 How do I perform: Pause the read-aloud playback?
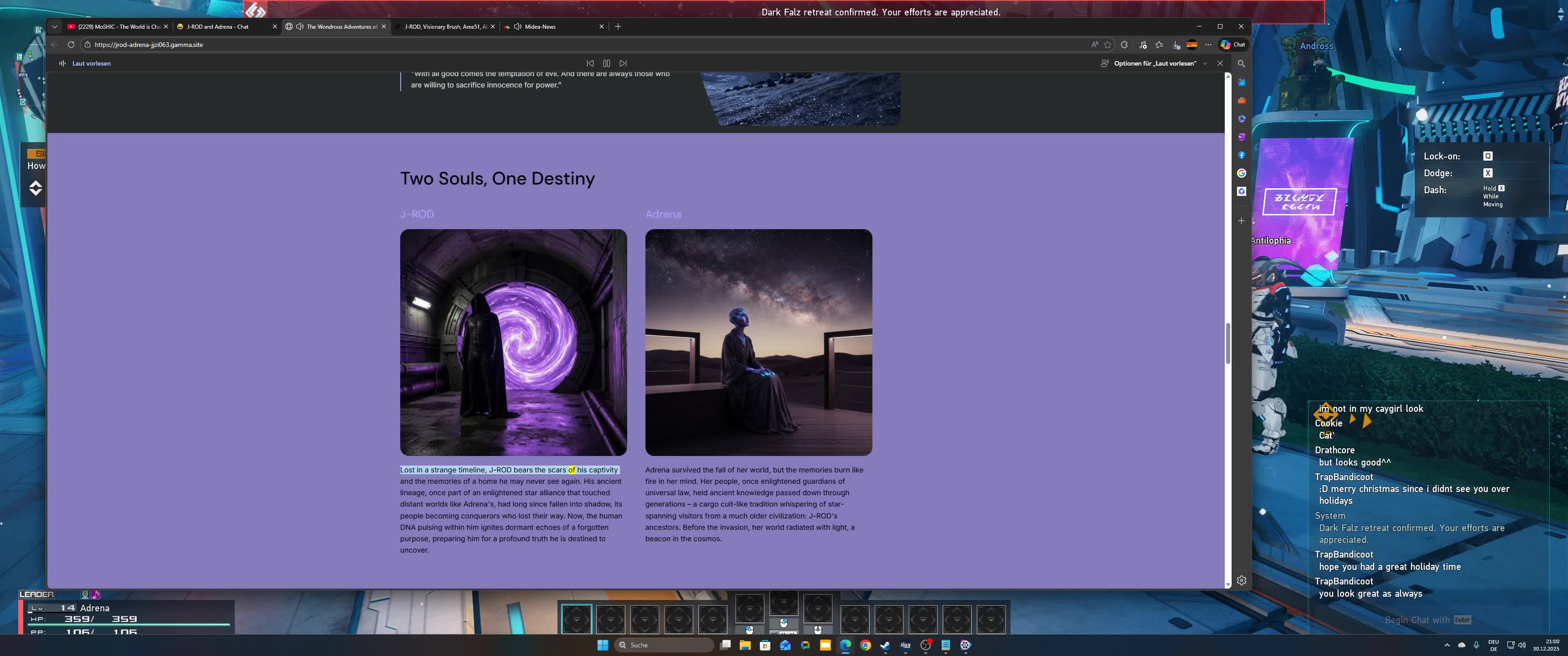point(606,63)
